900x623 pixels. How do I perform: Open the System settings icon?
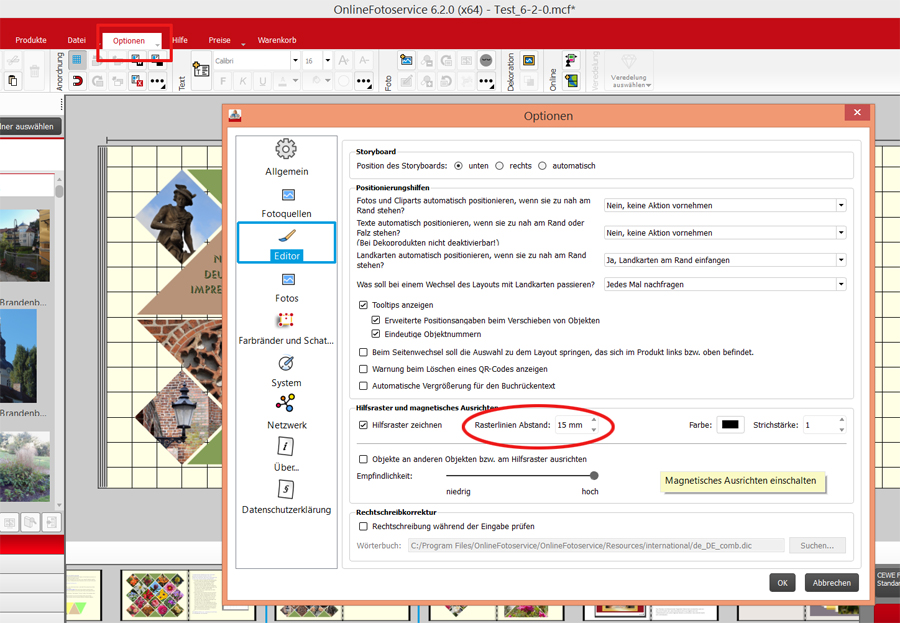click(286, 363)
